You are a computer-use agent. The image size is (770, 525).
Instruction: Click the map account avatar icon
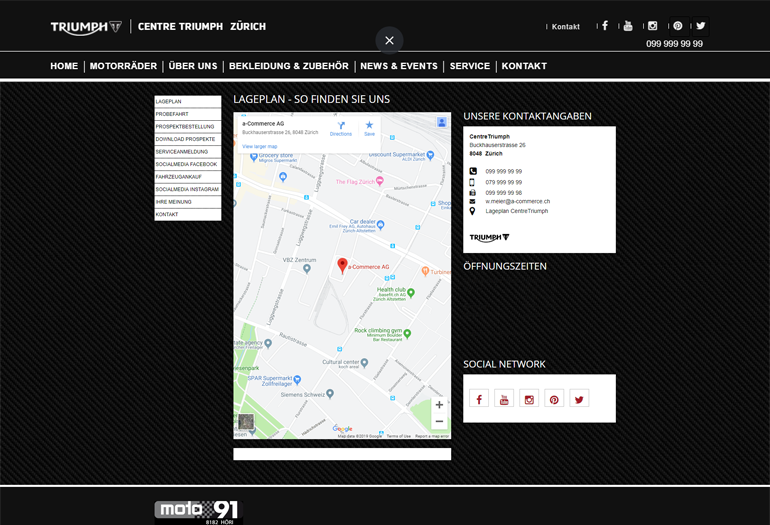(441, 122)
